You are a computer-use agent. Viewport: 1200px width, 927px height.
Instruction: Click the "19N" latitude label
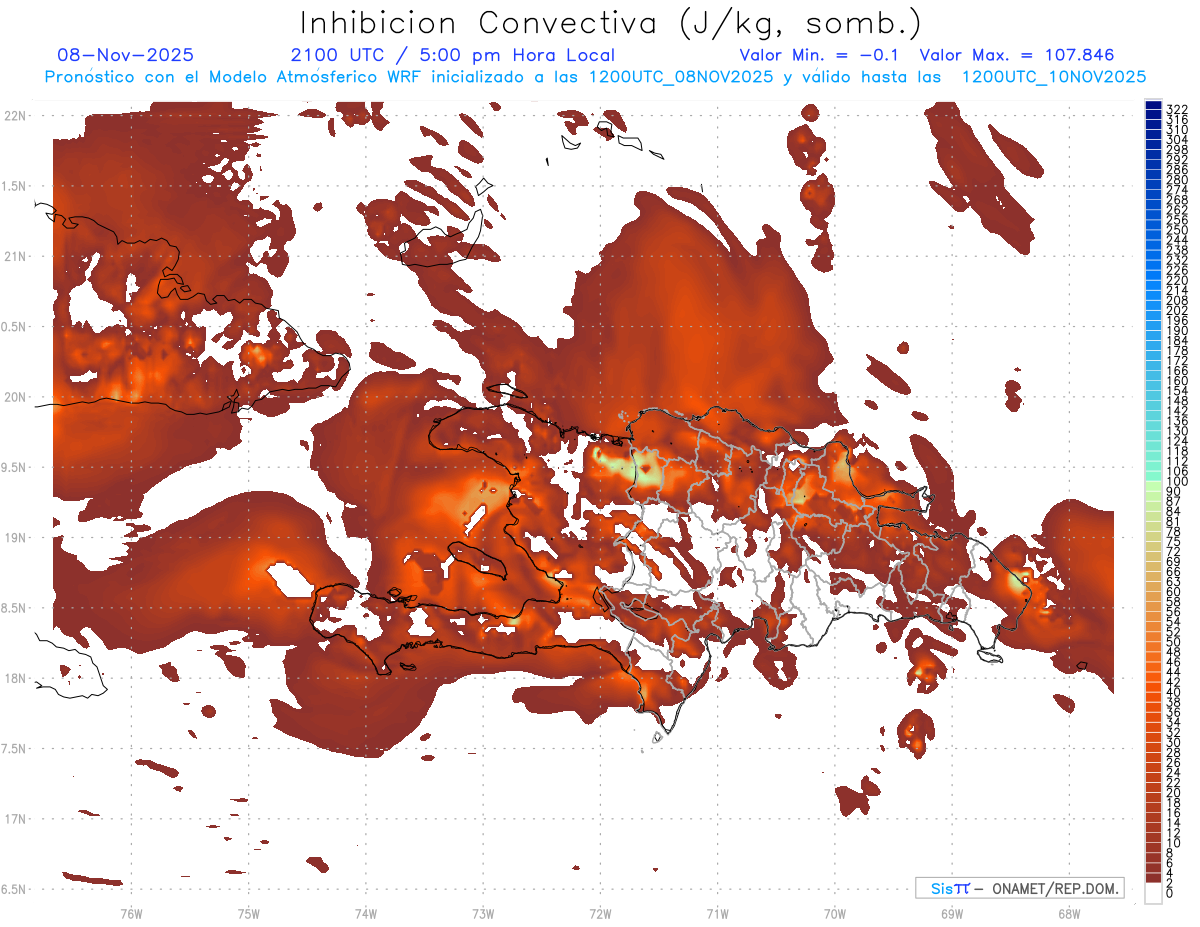pyautogui.click(x=16, y=538)
